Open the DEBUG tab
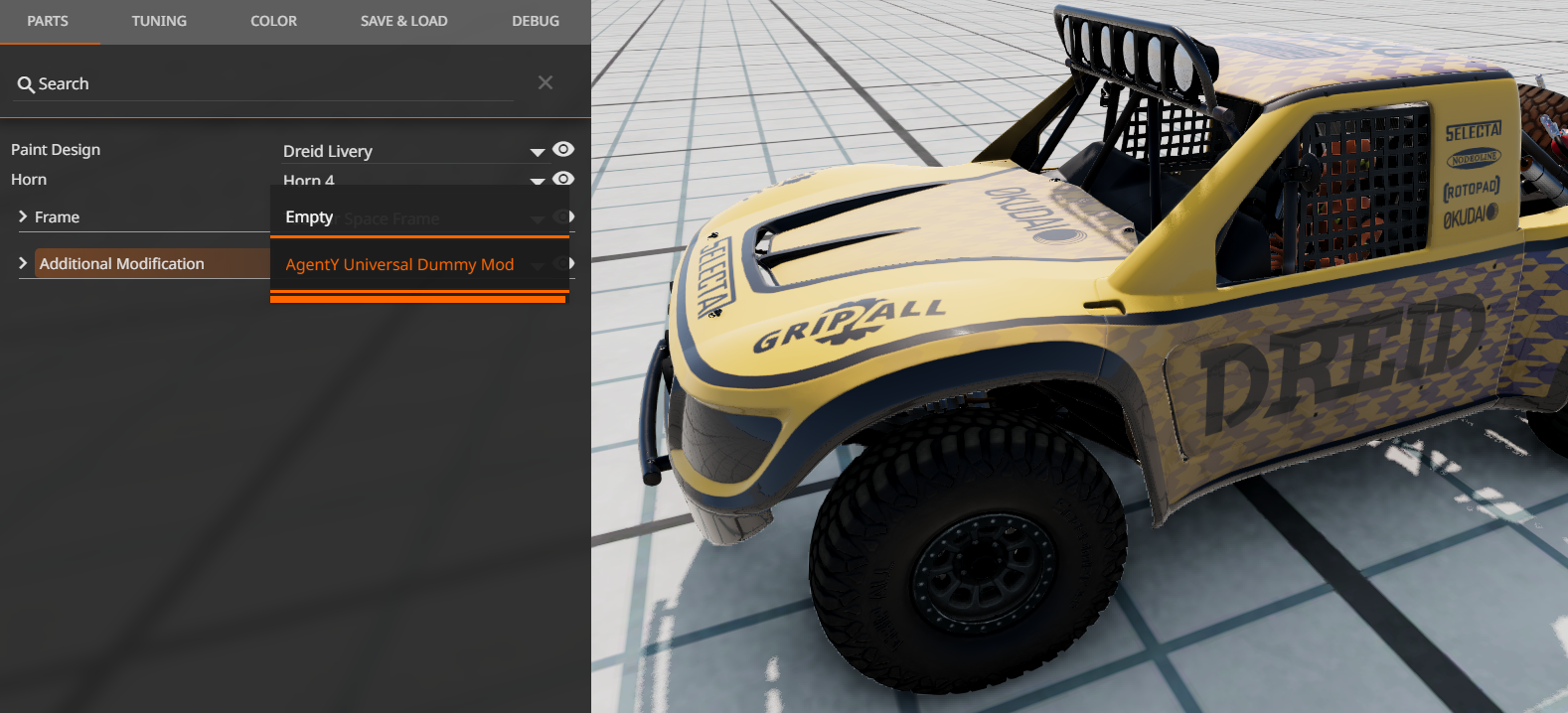 click(536, 21)
